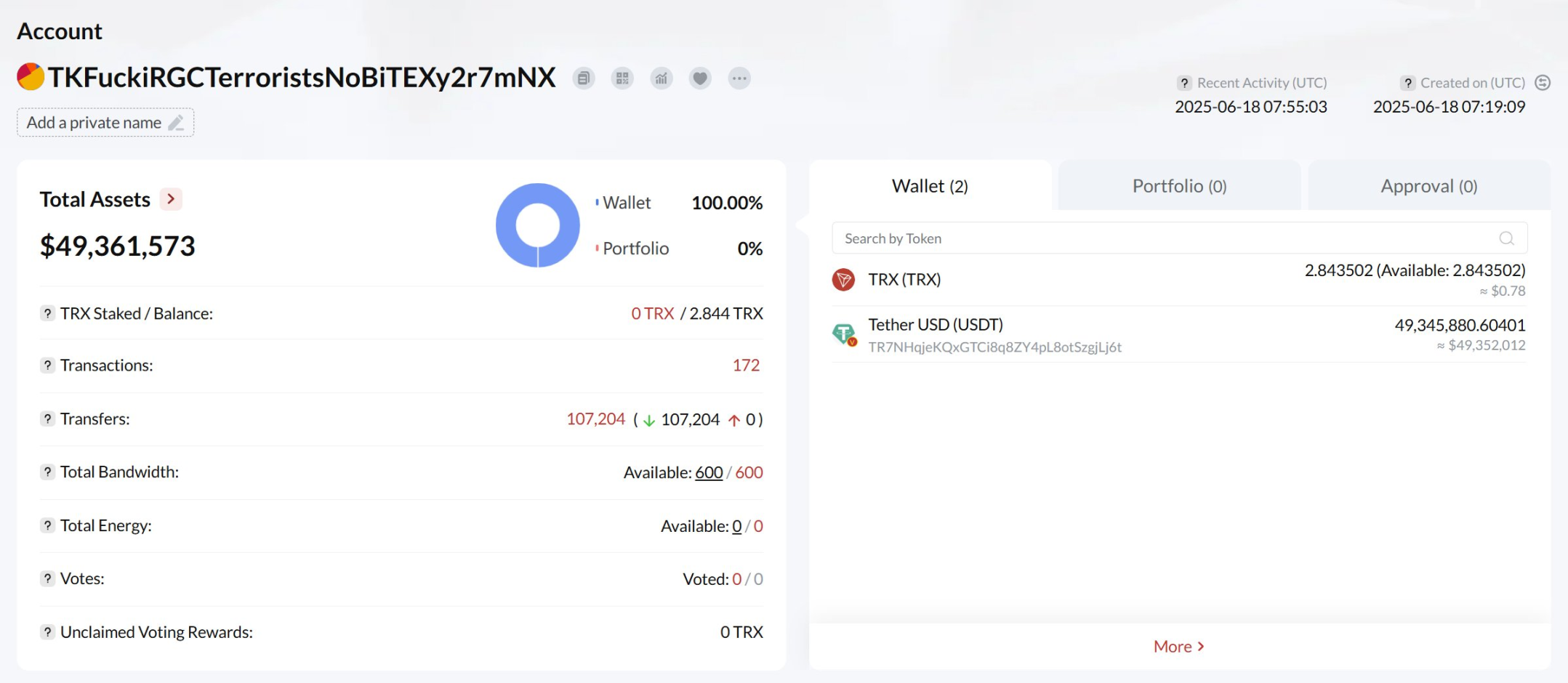This screenshot has width=1568, height=683.
Task: Click the account avatar icon
Action: click(x=31, y=77)
